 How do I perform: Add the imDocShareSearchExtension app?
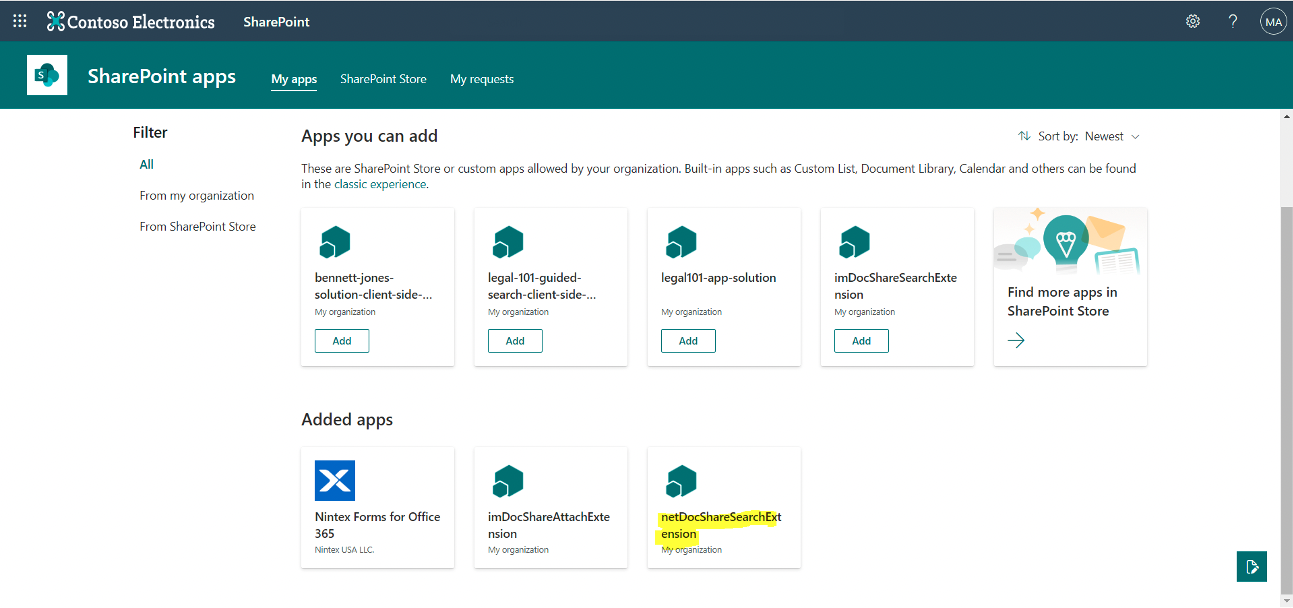(861, 341)
